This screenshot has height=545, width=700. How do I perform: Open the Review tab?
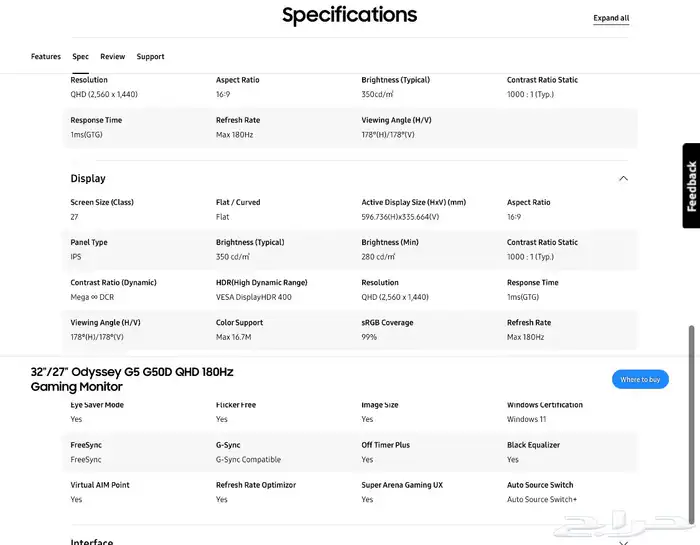pos(112,57)
